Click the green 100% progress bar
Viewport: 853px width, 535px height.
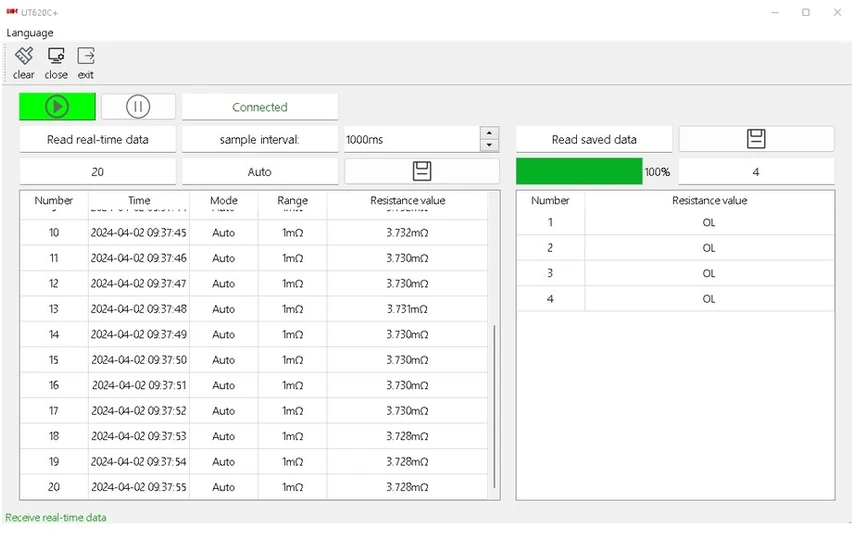point(579,171)
